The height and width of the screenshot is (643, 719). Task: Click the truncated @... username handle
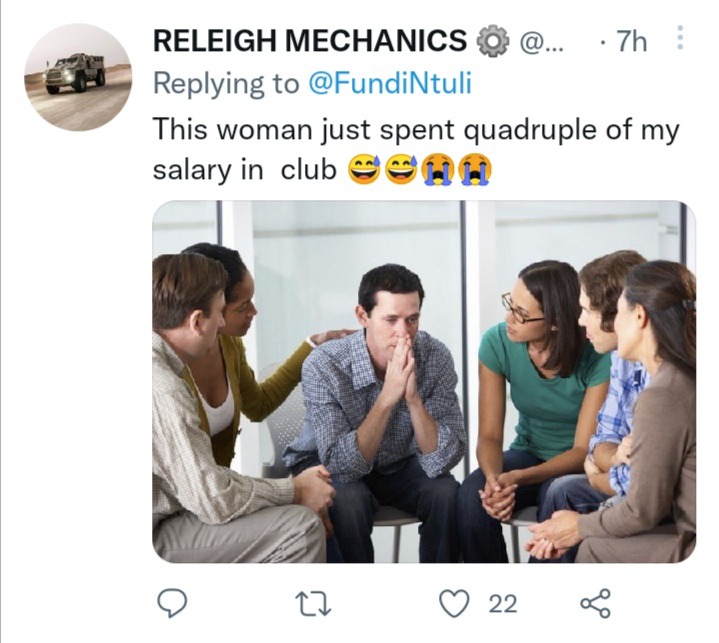point(541,42)
